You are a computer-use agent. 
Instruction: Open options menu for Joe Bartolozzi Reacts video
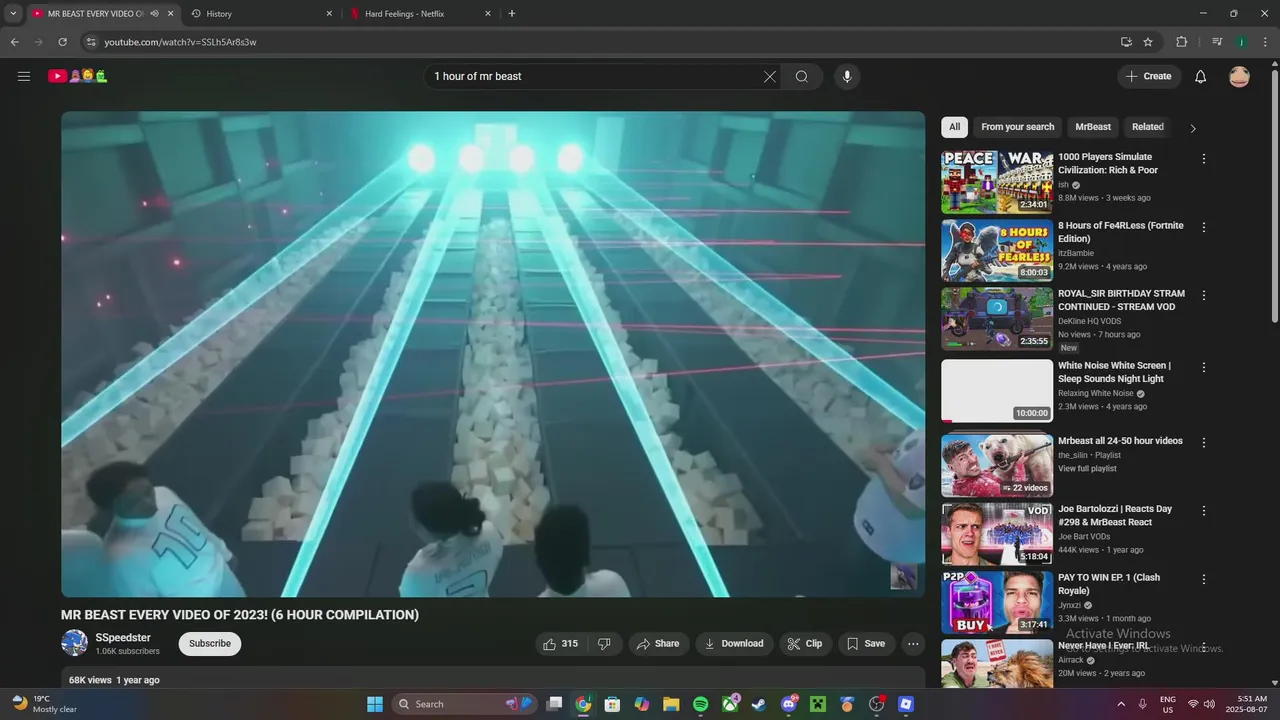(x=1204, y=510)
